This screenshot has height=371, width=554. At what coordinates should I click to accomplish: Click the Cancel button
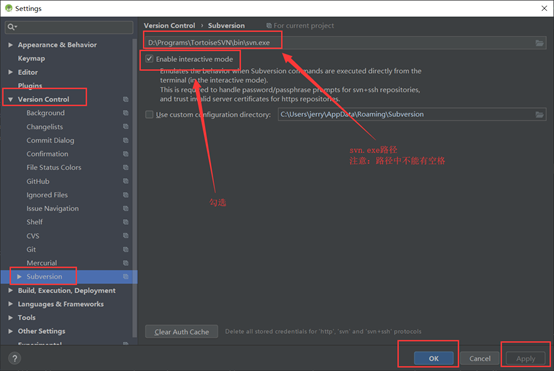pos(480,358)
